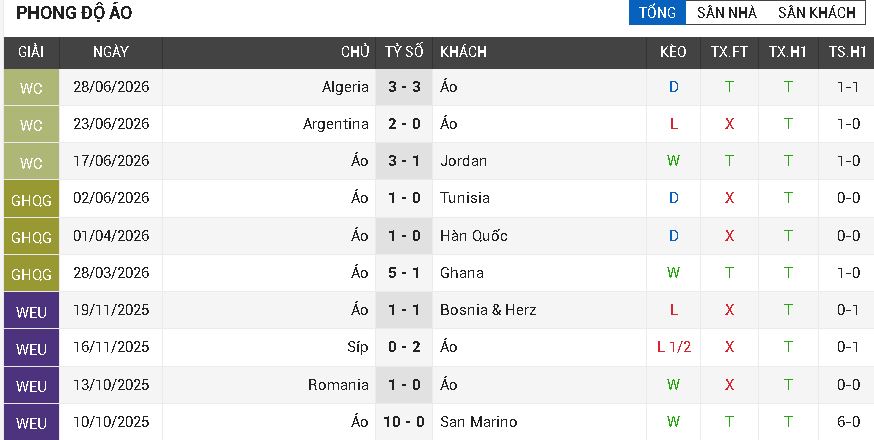Click the Jordan team name

pyautogui.click(x=463, y=161)
